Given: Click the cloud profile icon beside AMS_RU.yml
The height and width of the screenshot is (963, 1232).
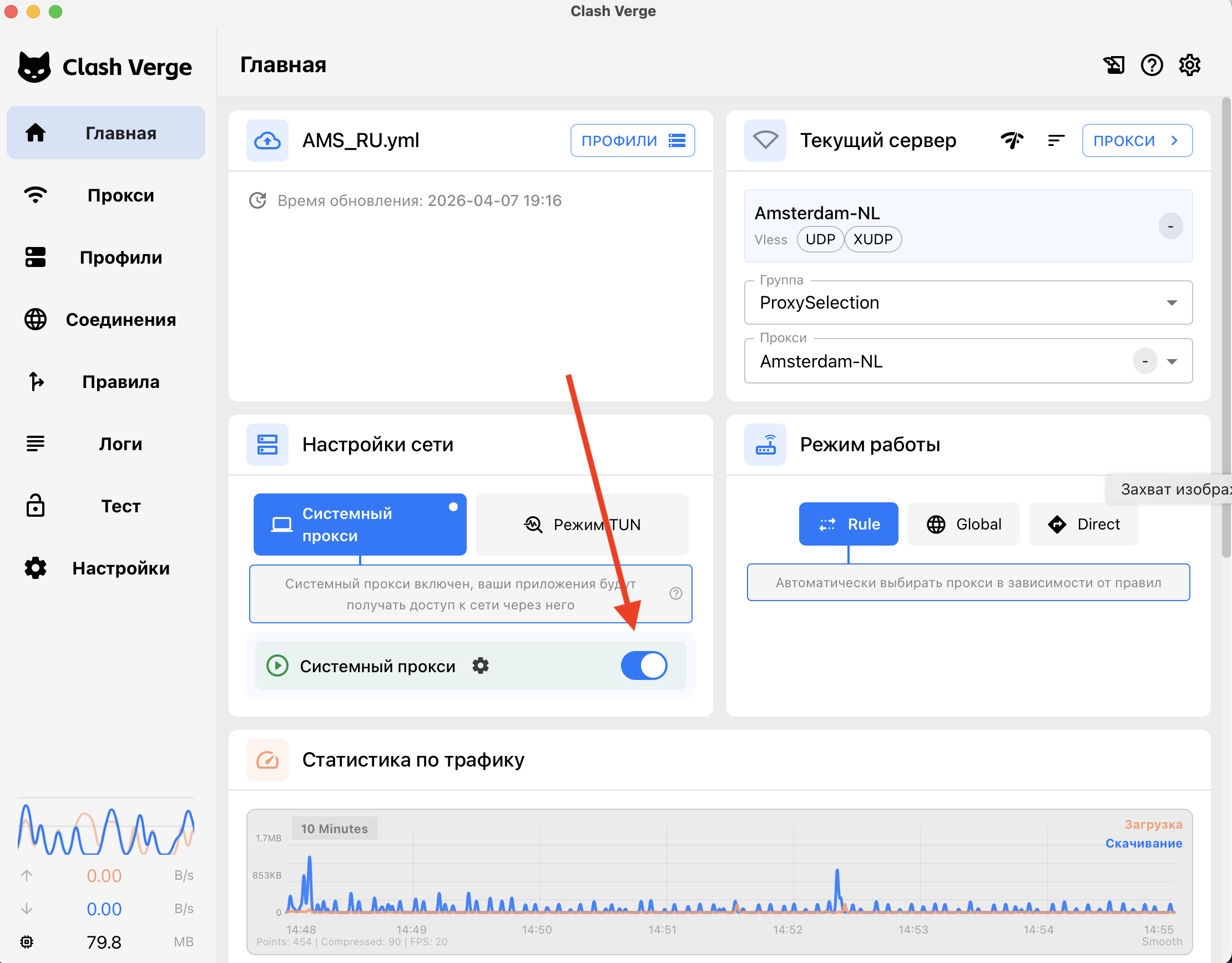Looking at the screenshot, I should point(267,140).
